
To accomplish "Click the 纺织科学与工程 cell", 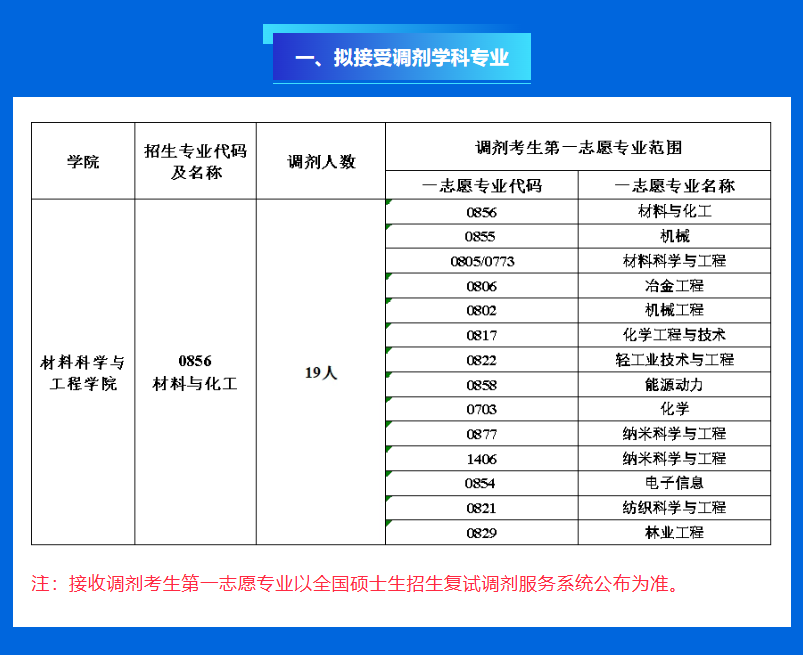I will (x=674, y=508).
